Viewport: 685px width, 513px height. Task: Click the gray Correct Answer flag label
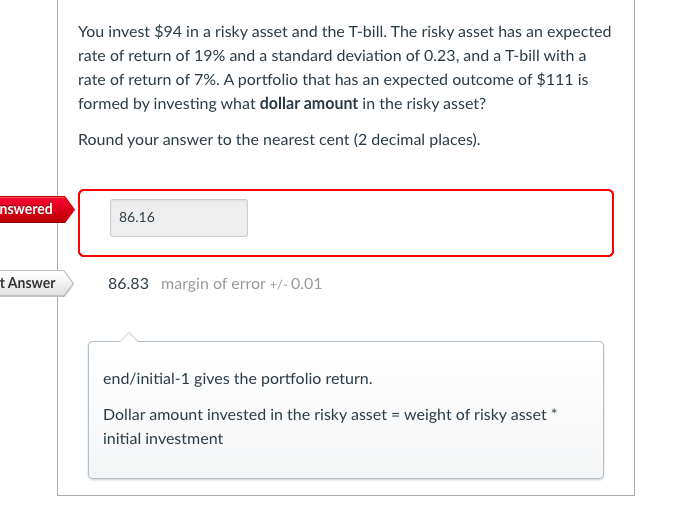click(x=30, y=283)
